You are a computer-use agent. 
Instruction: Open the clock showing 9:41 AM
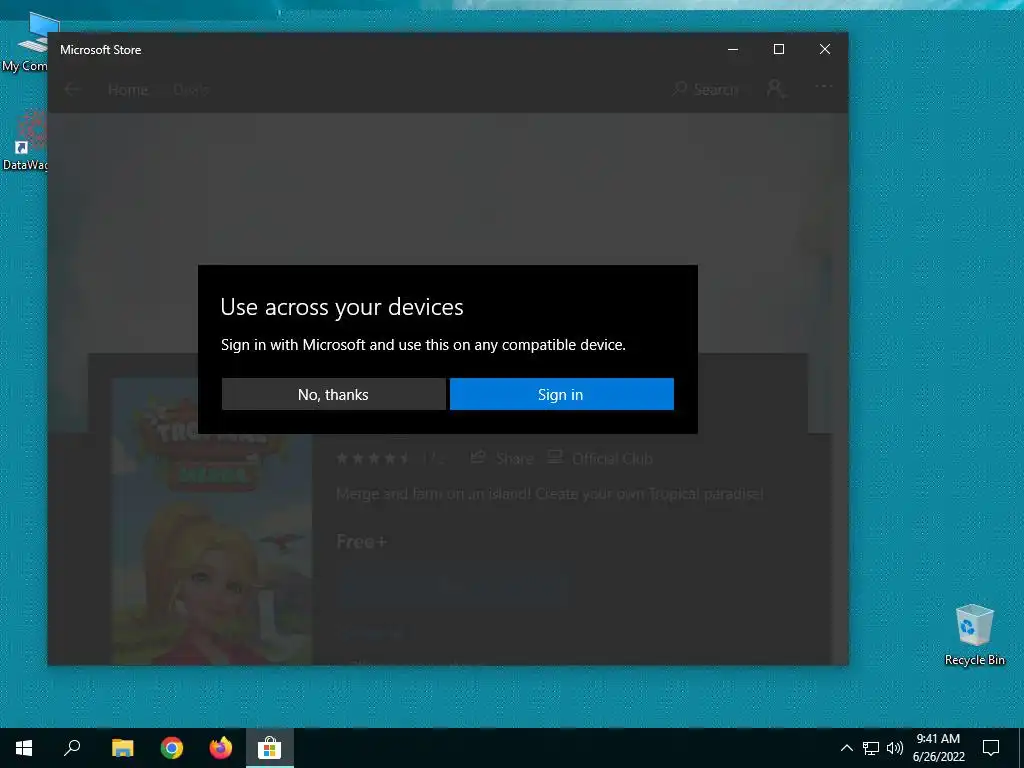(x=938, y=748)
